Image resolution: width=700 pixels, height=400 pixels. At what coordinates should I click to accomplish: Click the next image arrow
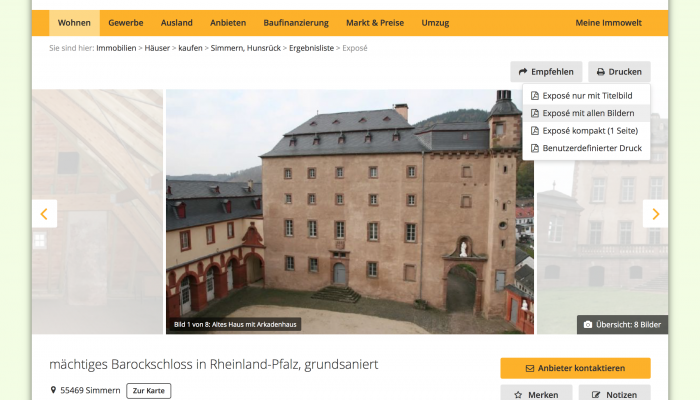click(655, 214)
